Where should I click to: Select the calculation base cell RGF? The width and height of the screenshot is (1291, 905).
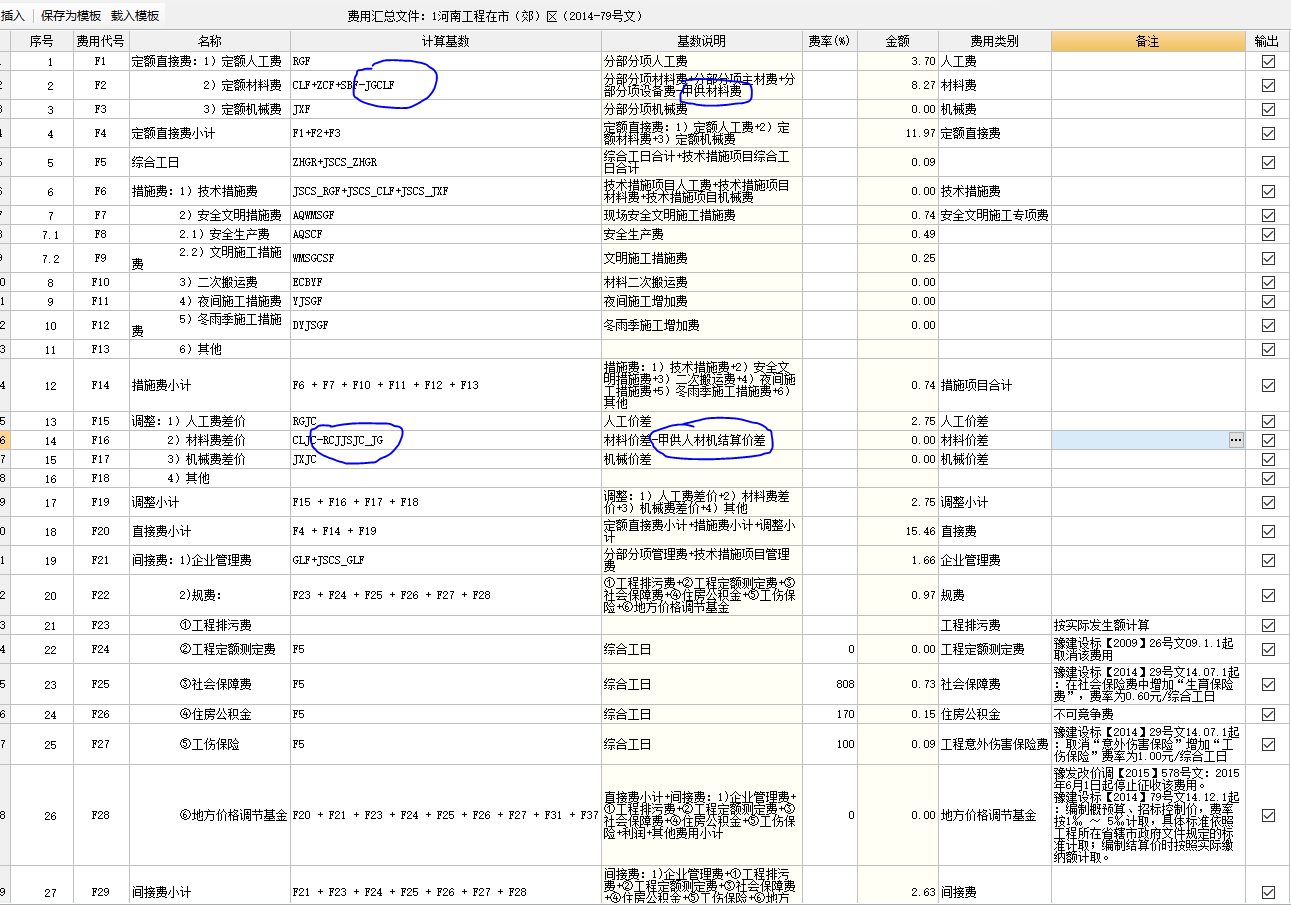click(x=445, y=61)
